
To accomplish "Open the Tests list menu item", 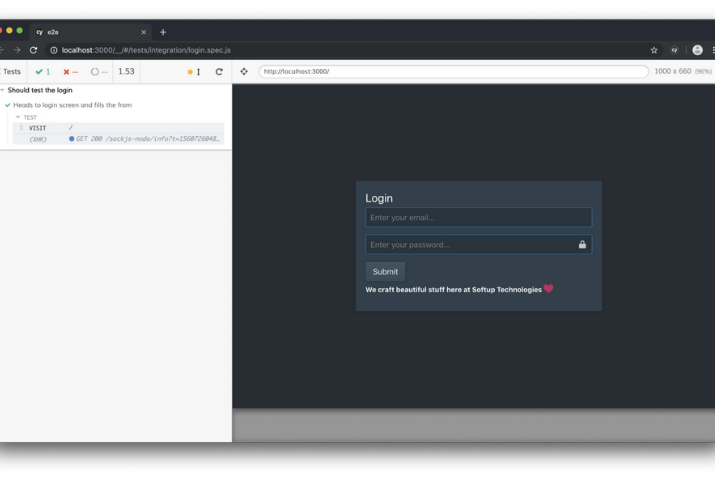I will click(x=12, y=72).
